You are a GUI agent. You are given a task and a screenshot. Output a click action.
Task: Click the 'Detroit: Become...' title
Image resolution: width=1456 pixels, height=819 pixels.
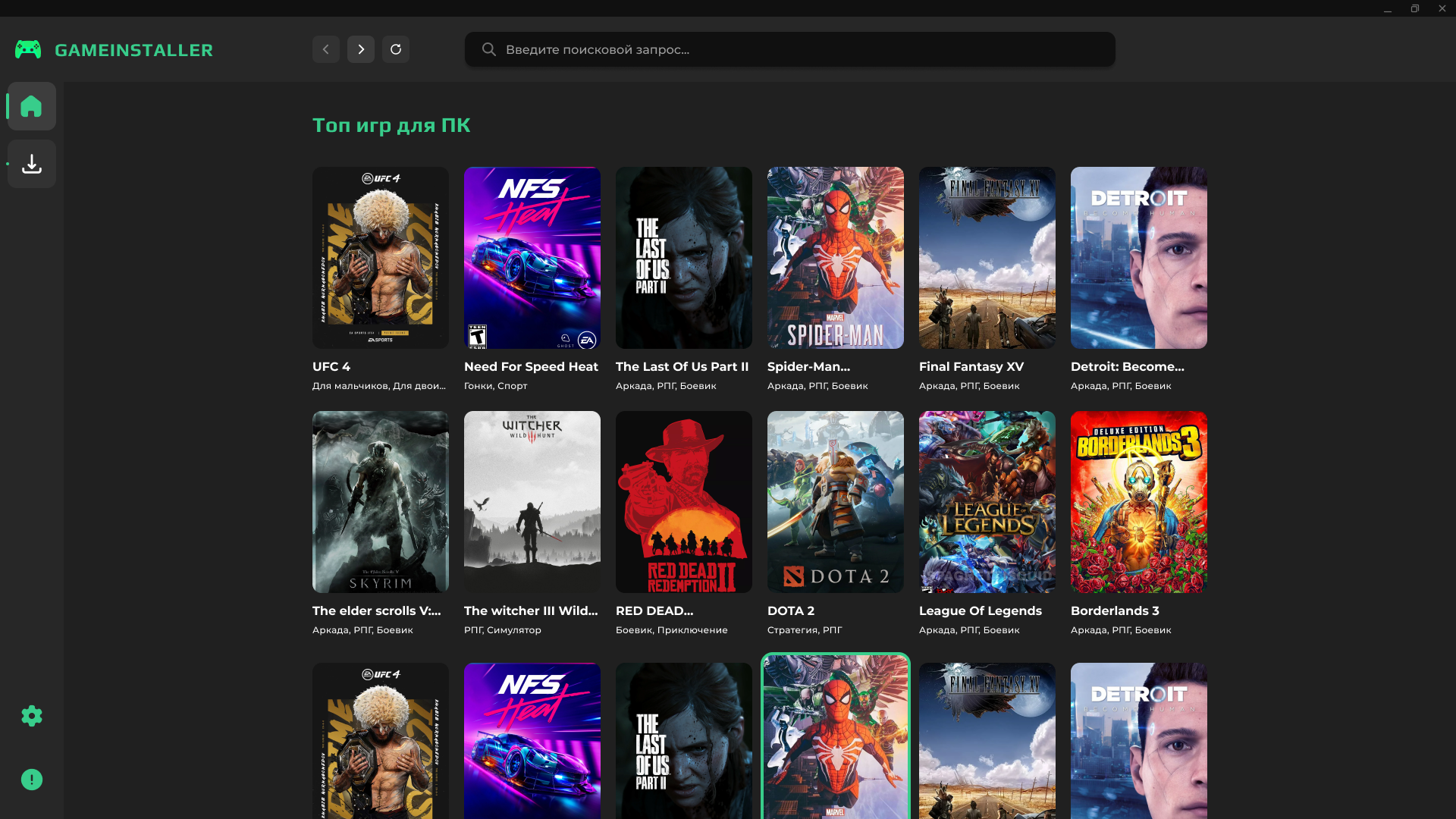[1128, 366]
